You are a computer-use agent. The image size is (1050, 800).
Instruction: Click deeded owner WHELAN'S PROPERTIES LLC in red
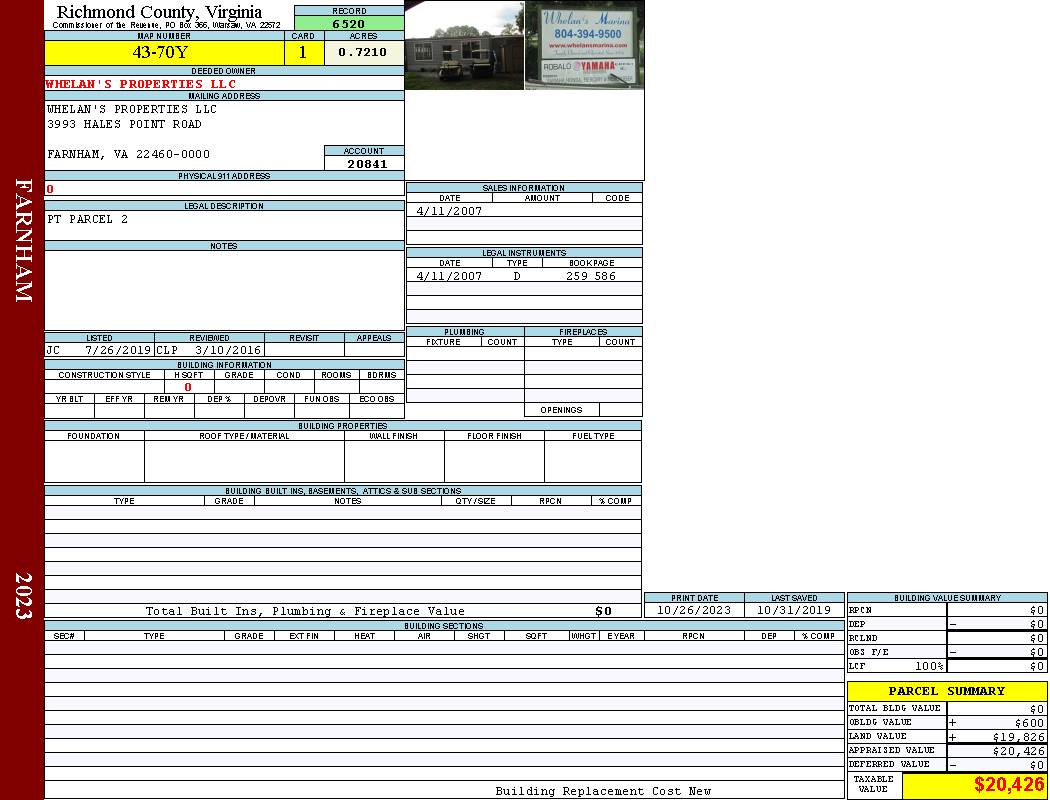coord(141,84)
